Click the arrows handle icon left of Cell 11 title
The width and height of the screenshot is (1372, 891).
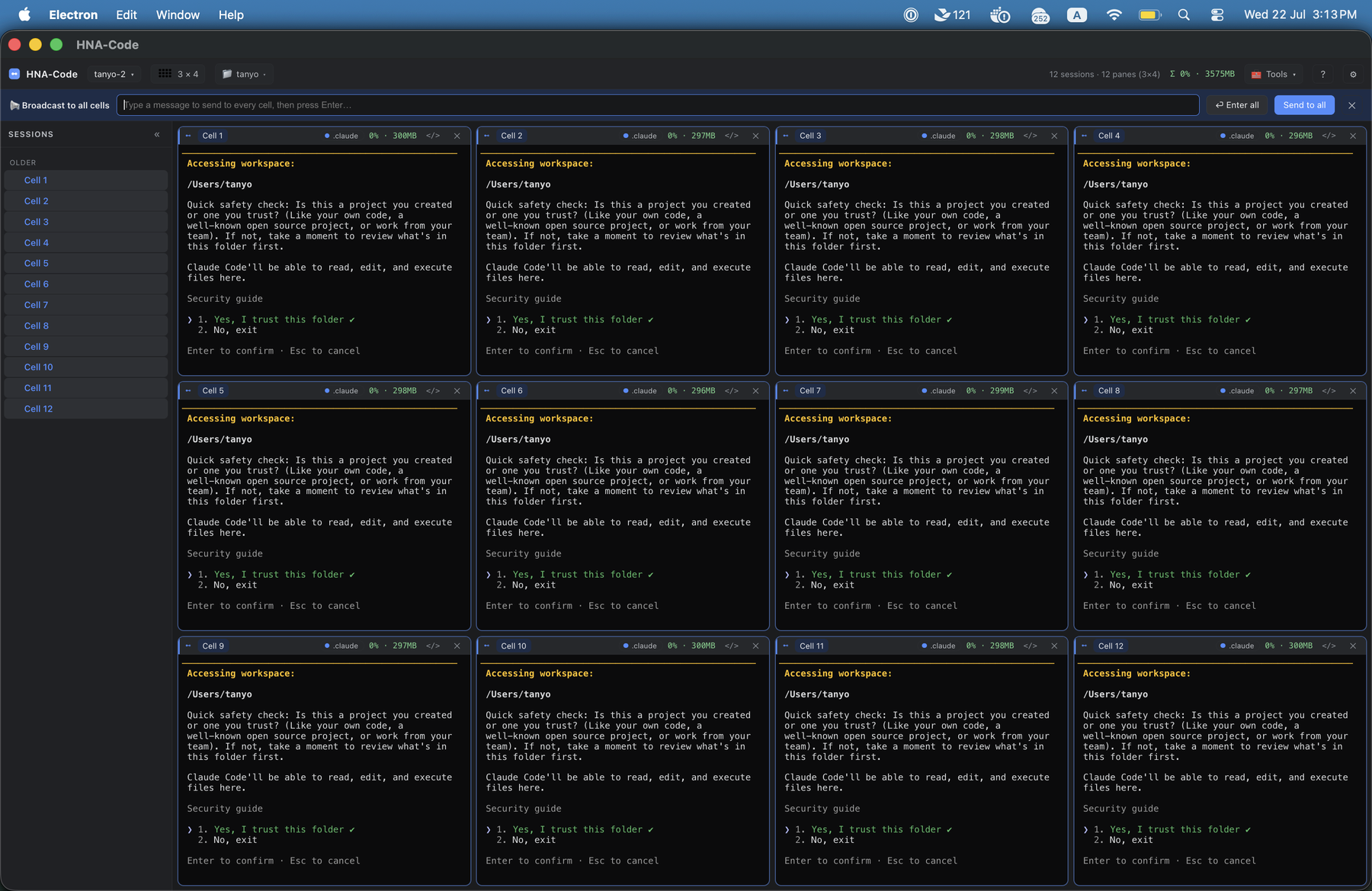(786, 646)
